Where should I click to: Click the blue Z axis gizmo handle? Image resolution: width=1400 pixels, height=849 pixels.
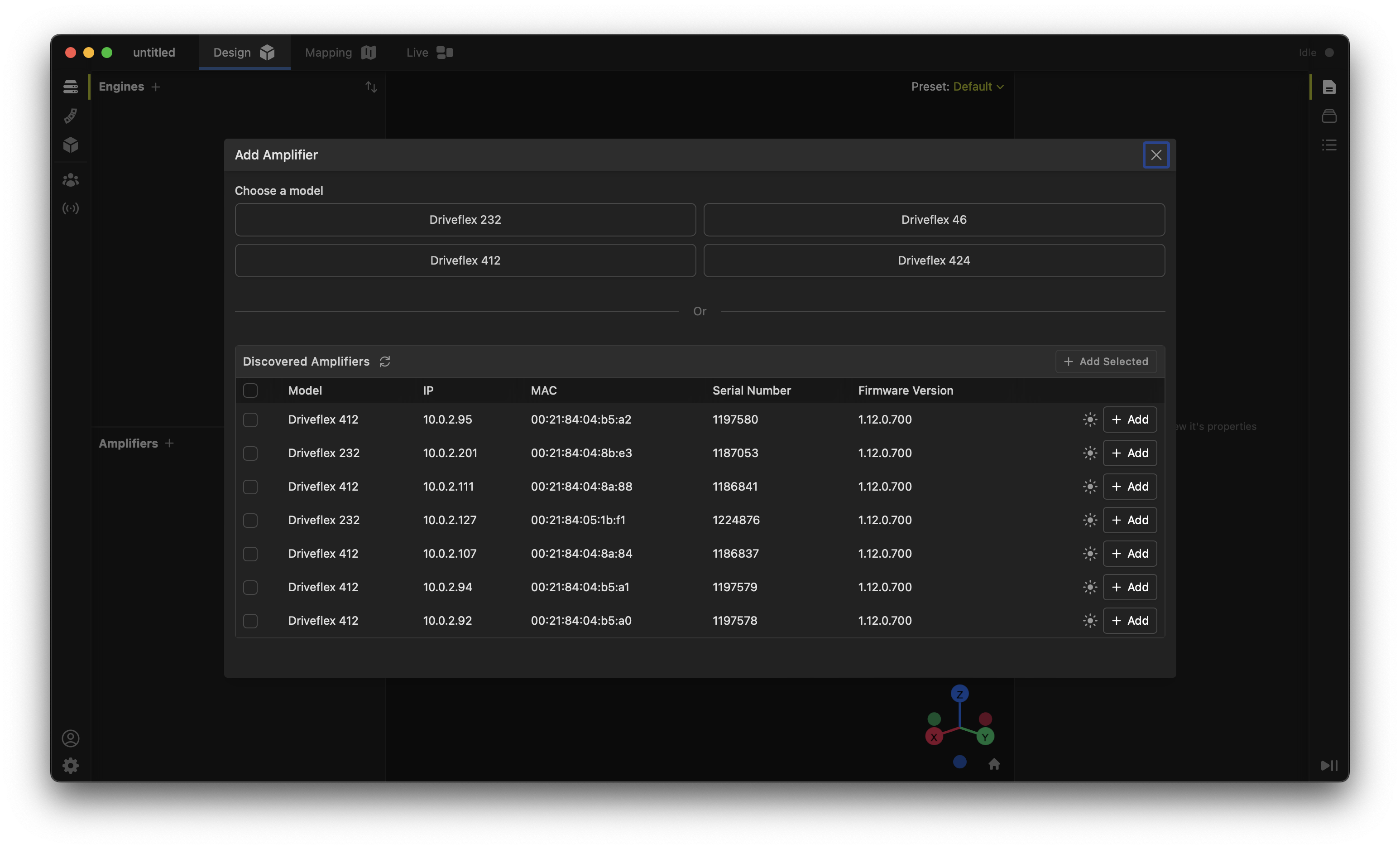(959, 694)
